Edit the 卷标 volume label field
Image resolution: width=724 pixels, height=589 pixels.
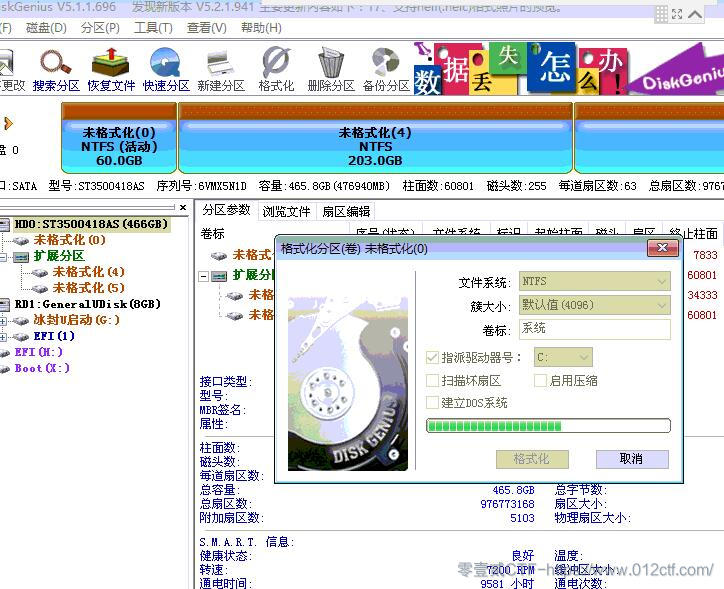pyautogui.click(x=595, y=330)
